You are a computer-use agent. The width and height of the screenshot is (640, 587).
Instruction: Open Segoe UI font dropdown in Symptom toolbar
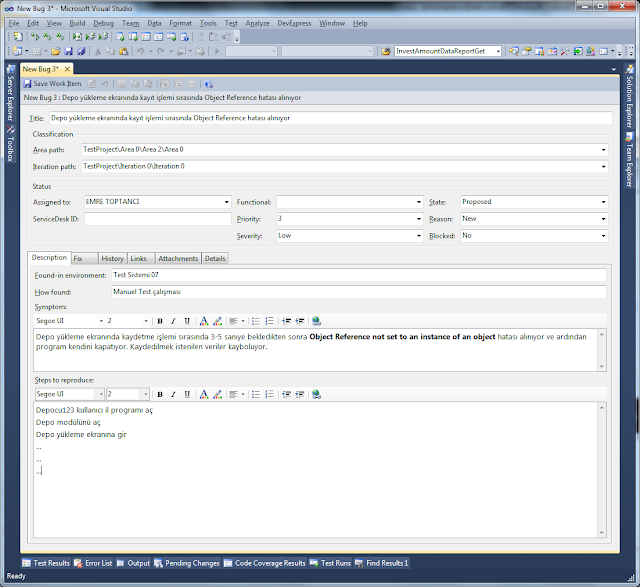point(101,321)
